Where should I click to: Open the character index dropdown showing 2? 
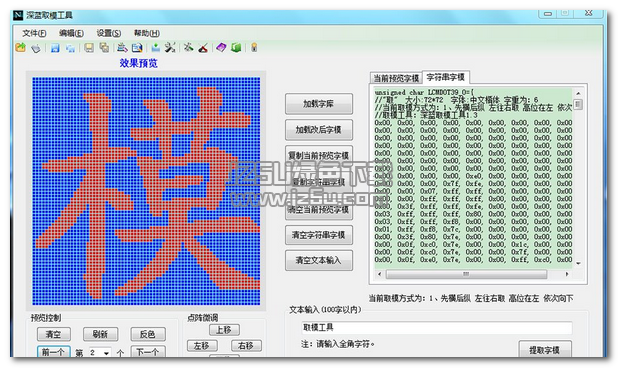tap(99, 352)
